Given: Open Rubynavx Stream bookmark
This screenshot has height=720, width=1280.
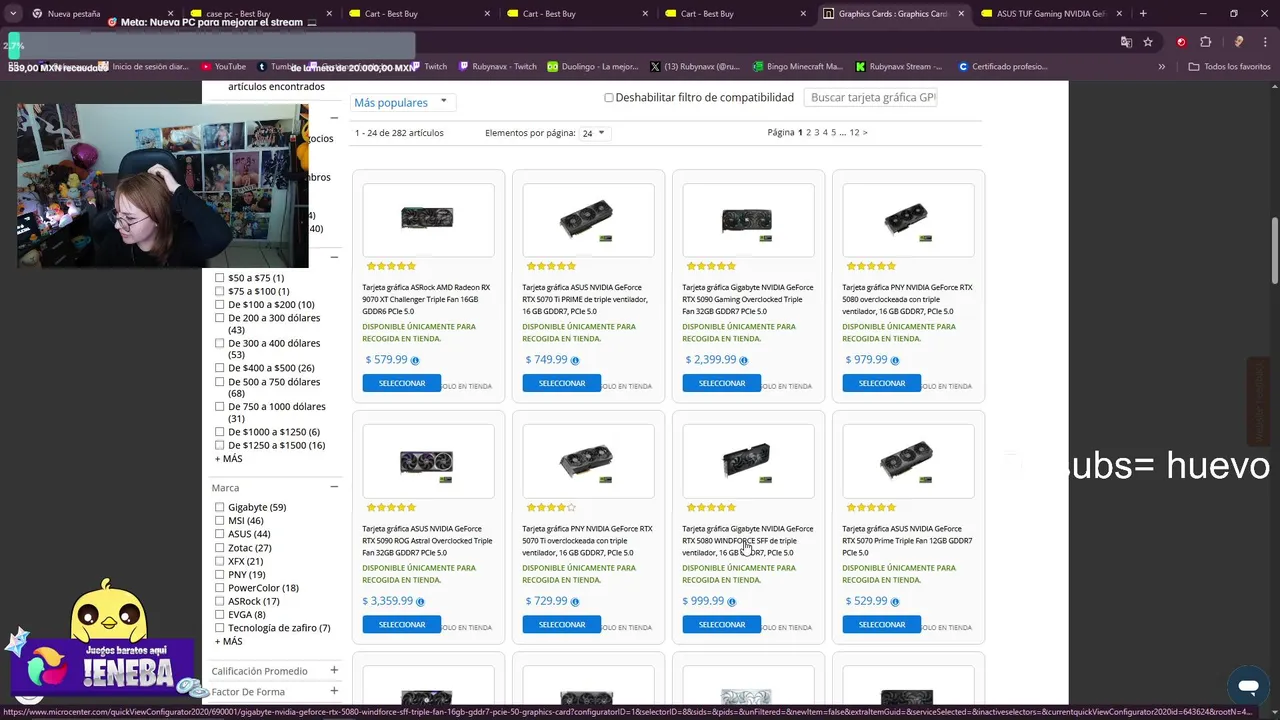Looking at the screenshot, I should [x=899, y=67].
